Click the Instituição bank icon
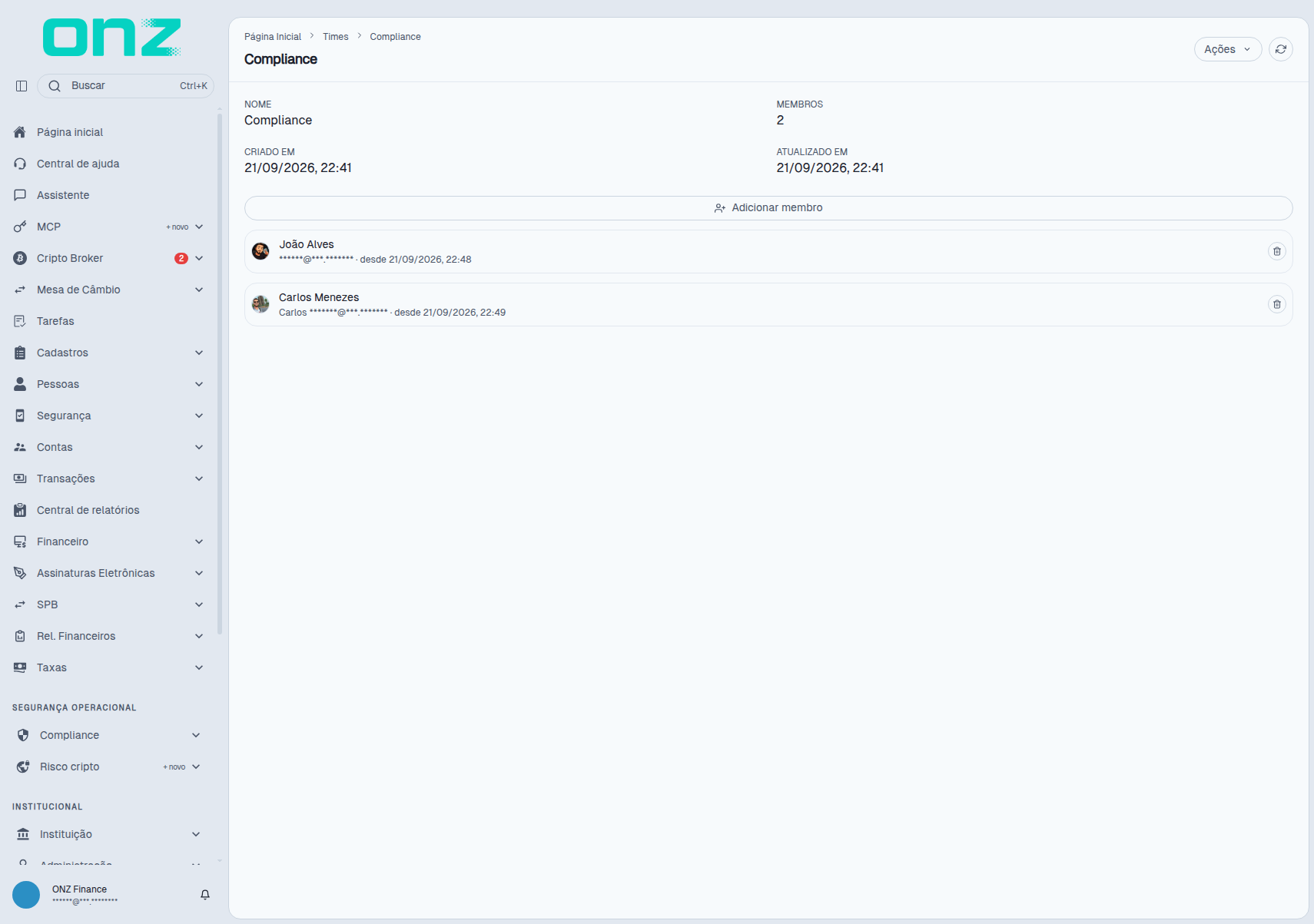Image resolution: width=1314 pixels, height=924 pixels. click(x=23, y=834)
